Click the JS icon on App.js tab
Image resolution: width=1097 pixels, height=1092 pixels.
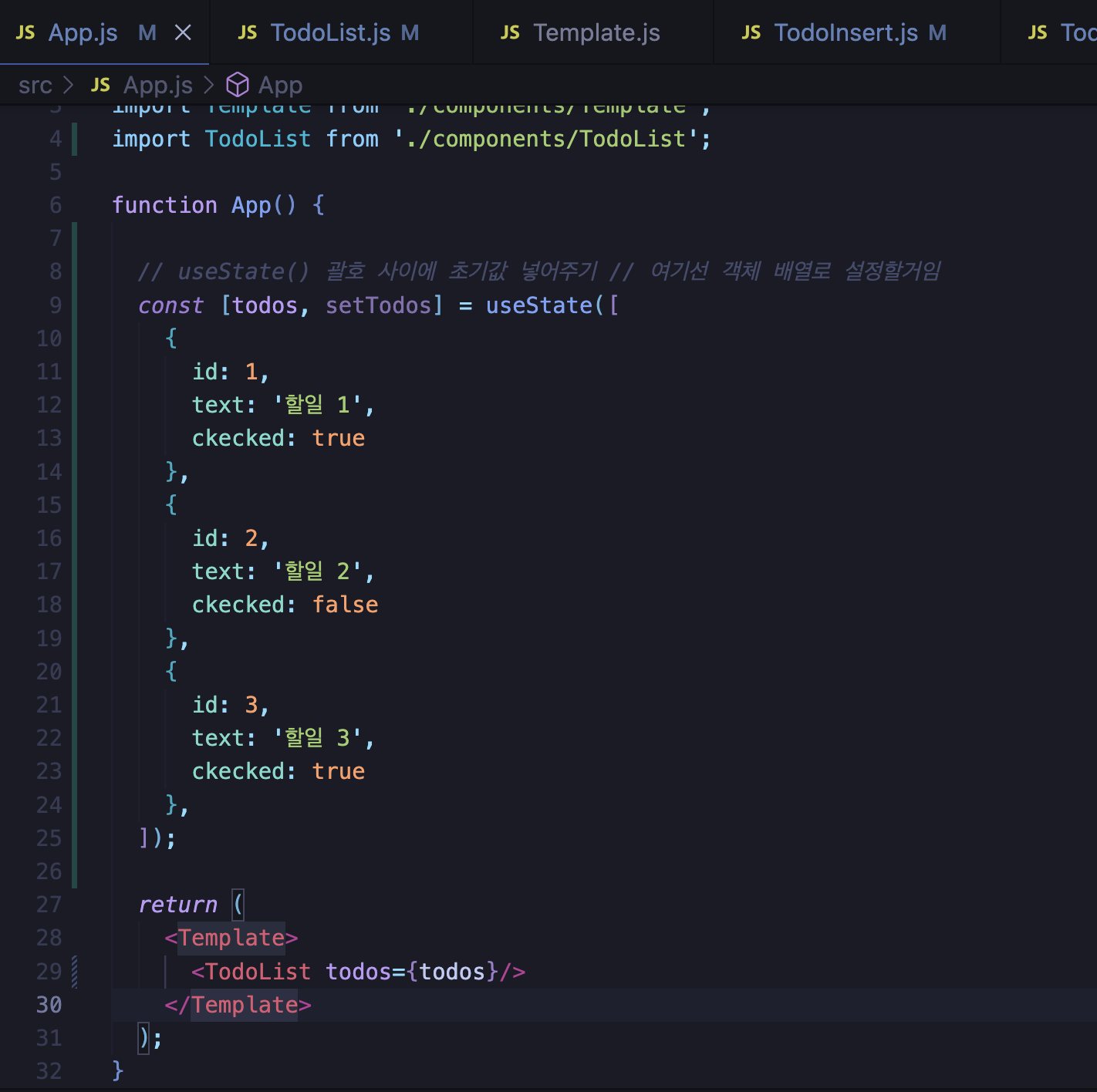tap(25, 32)
